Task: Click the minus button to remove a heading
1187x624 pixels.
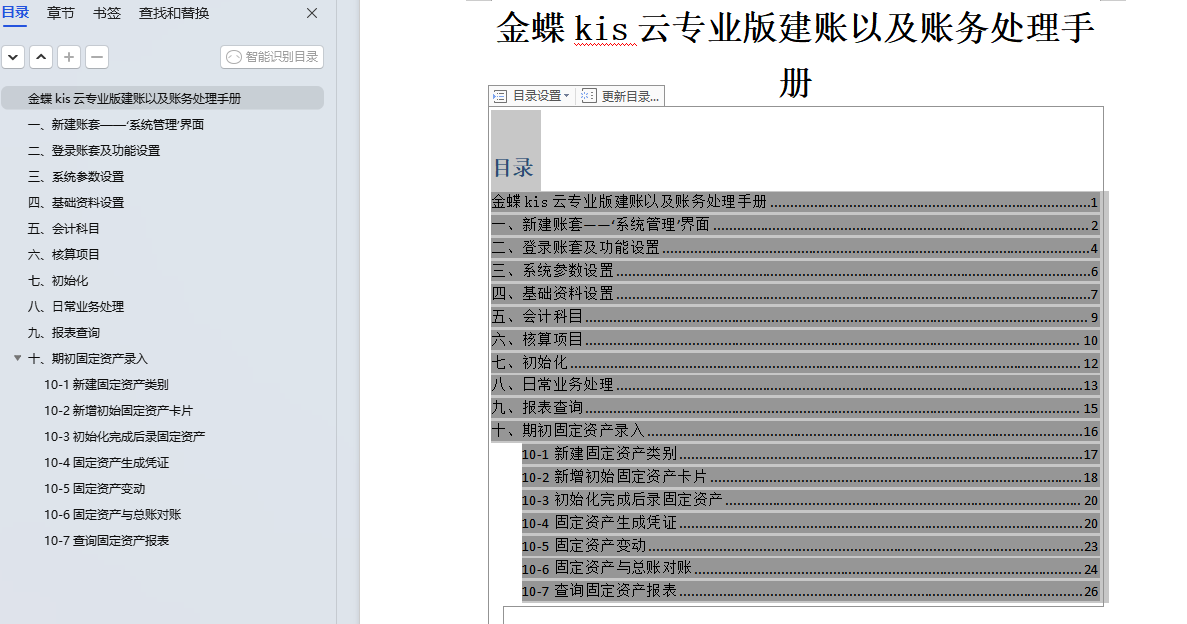Action: (97, 57)
